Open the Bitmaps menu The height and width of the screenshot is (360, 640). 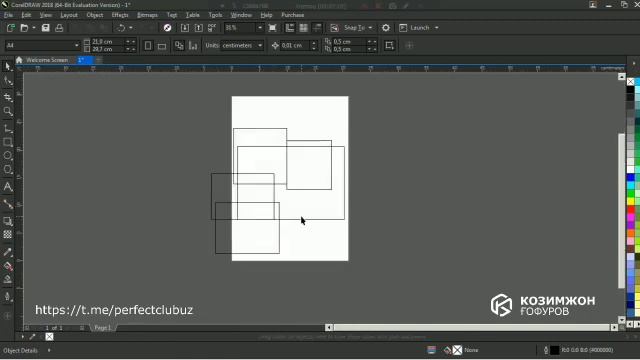click(147, 15)
